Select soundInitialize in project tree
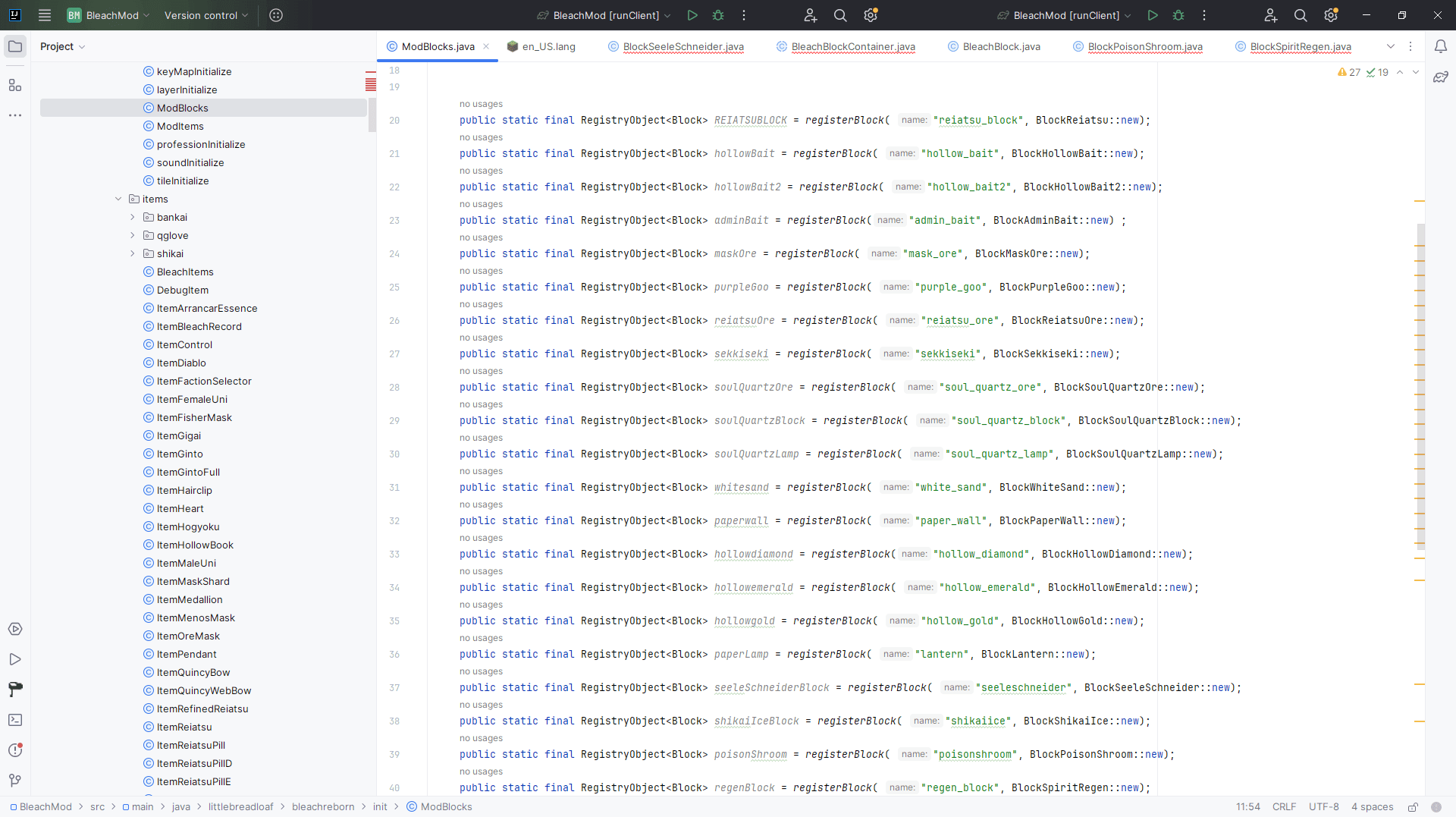Viewport: 1456px width, 817px height. [190, 162]
